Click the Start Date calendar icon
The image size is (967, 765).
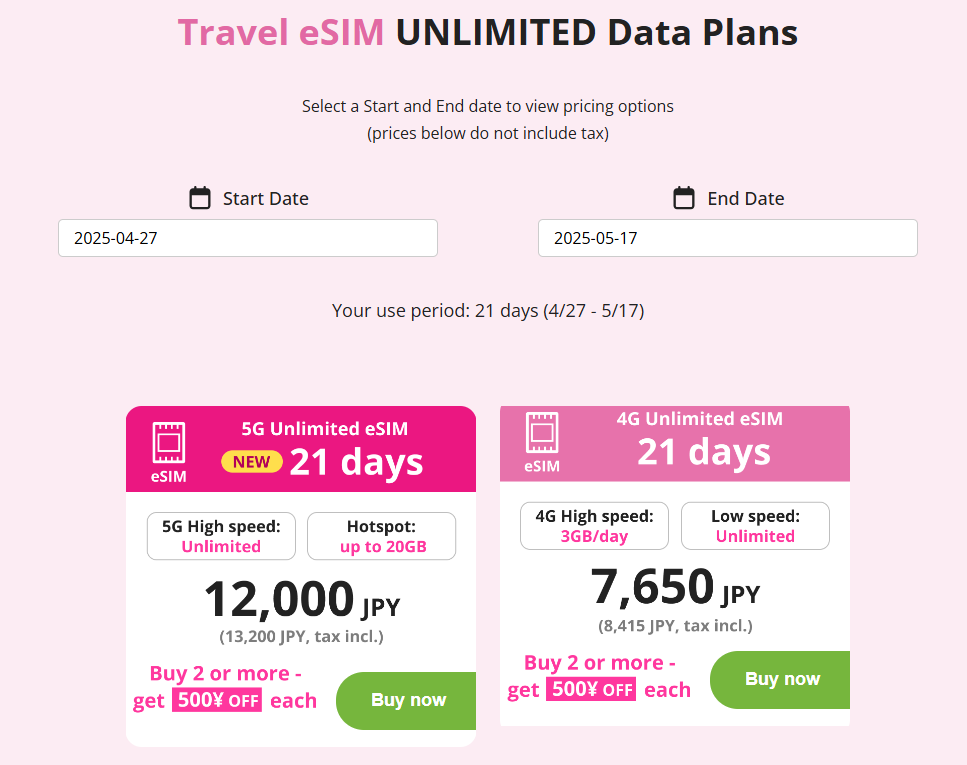click(200, 198)
